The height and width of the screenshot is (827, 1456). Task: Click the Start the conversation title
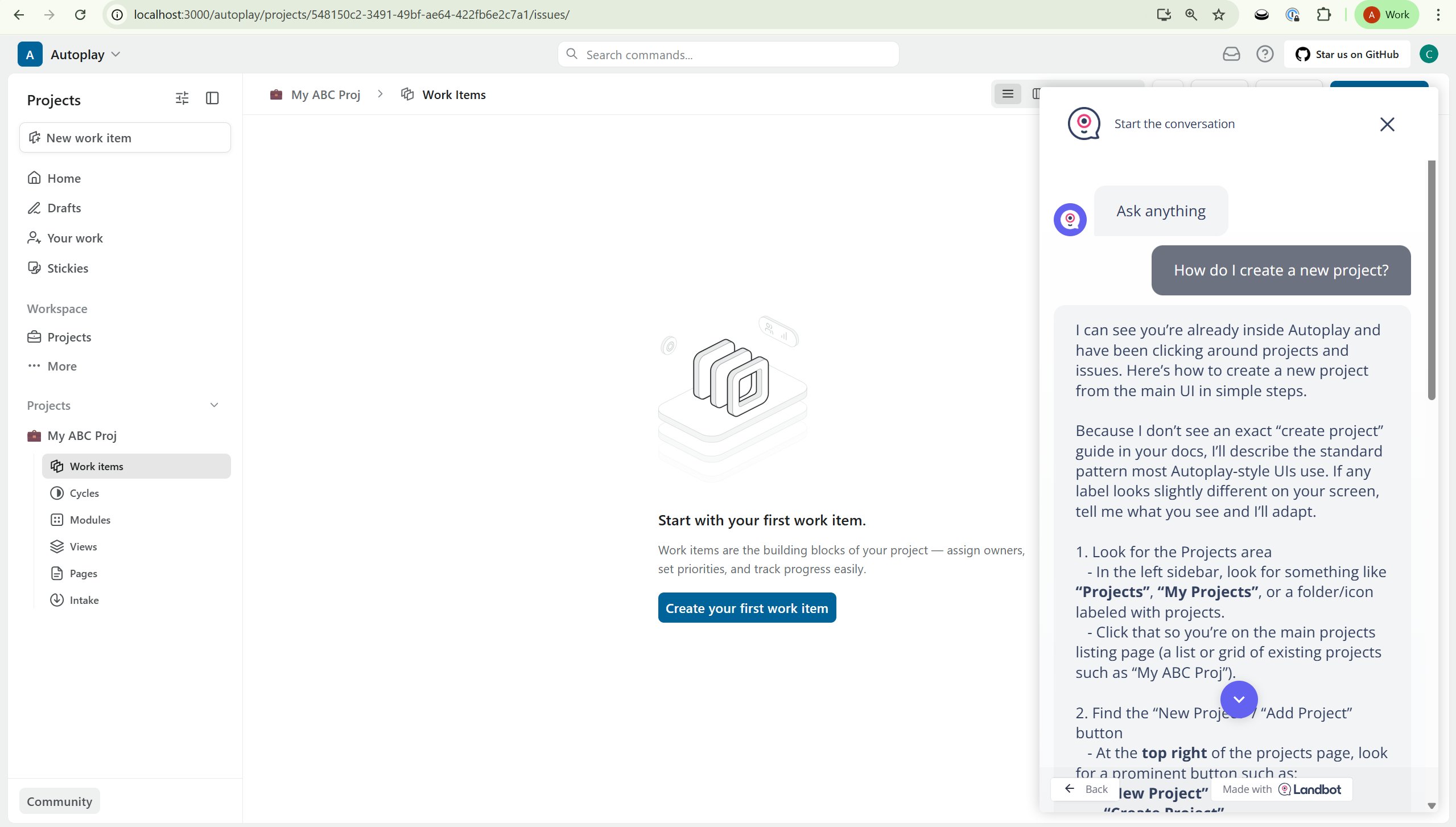click(x=1174, y=124)
